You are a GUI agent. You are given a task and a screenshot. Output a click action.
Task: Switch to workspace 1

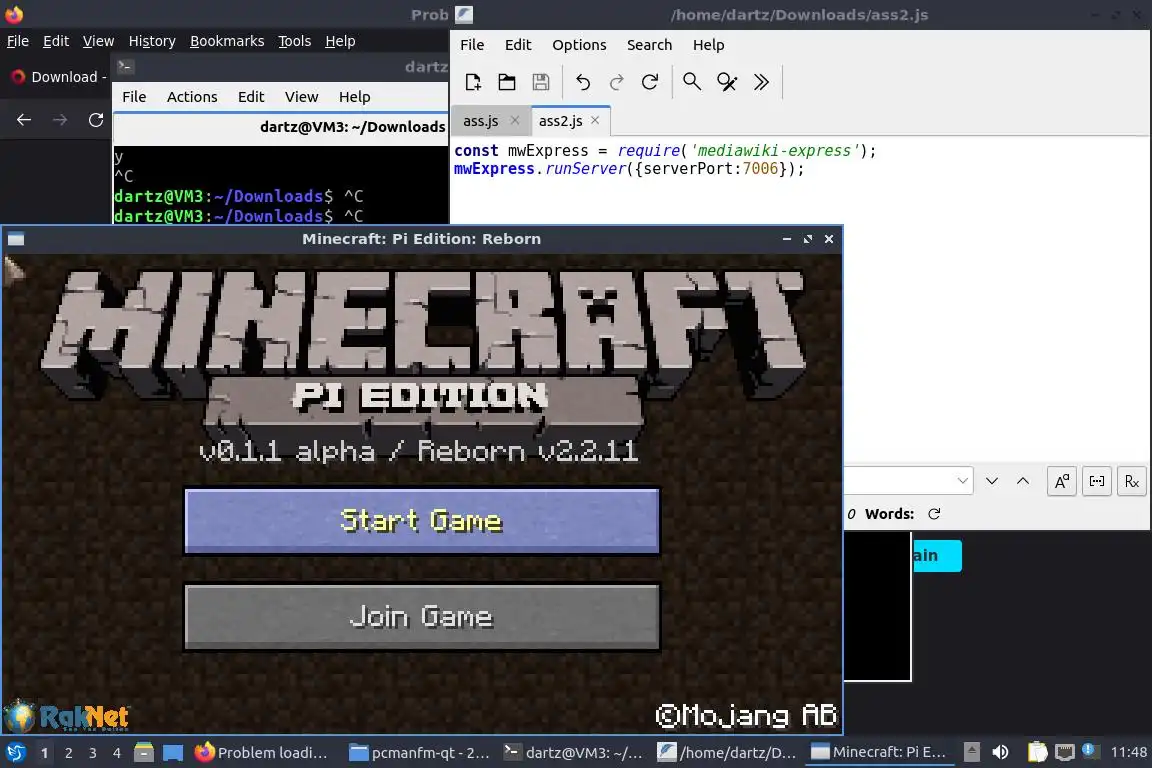[44, 753]
